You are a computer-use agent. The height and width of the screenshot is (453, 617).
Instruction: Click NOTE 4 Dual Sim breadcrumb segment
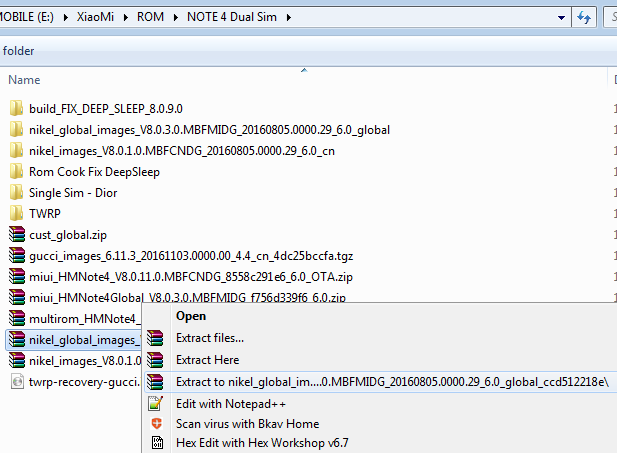(232, 17)
